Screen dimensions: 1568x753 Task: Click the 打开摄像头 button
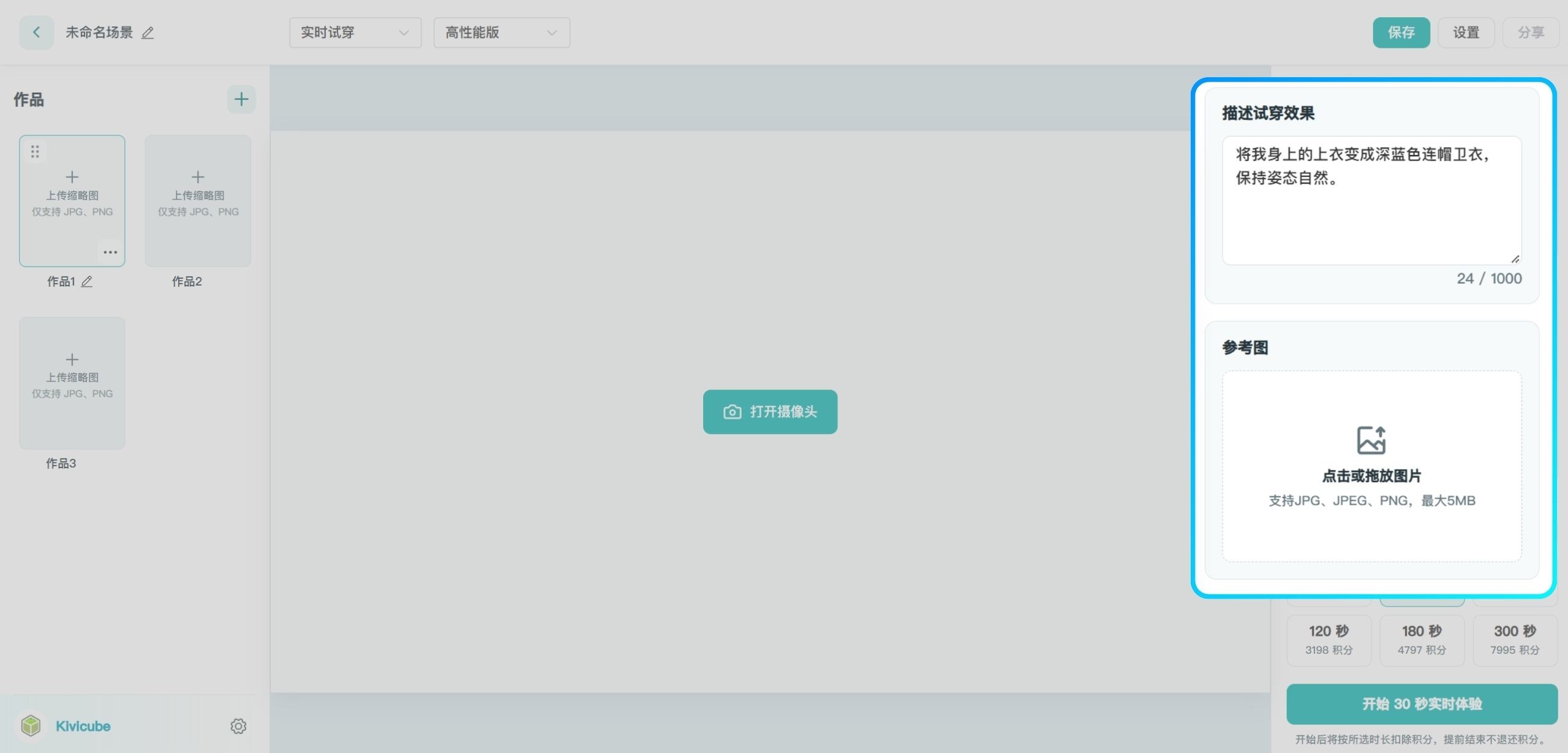[x=770, y=412]
